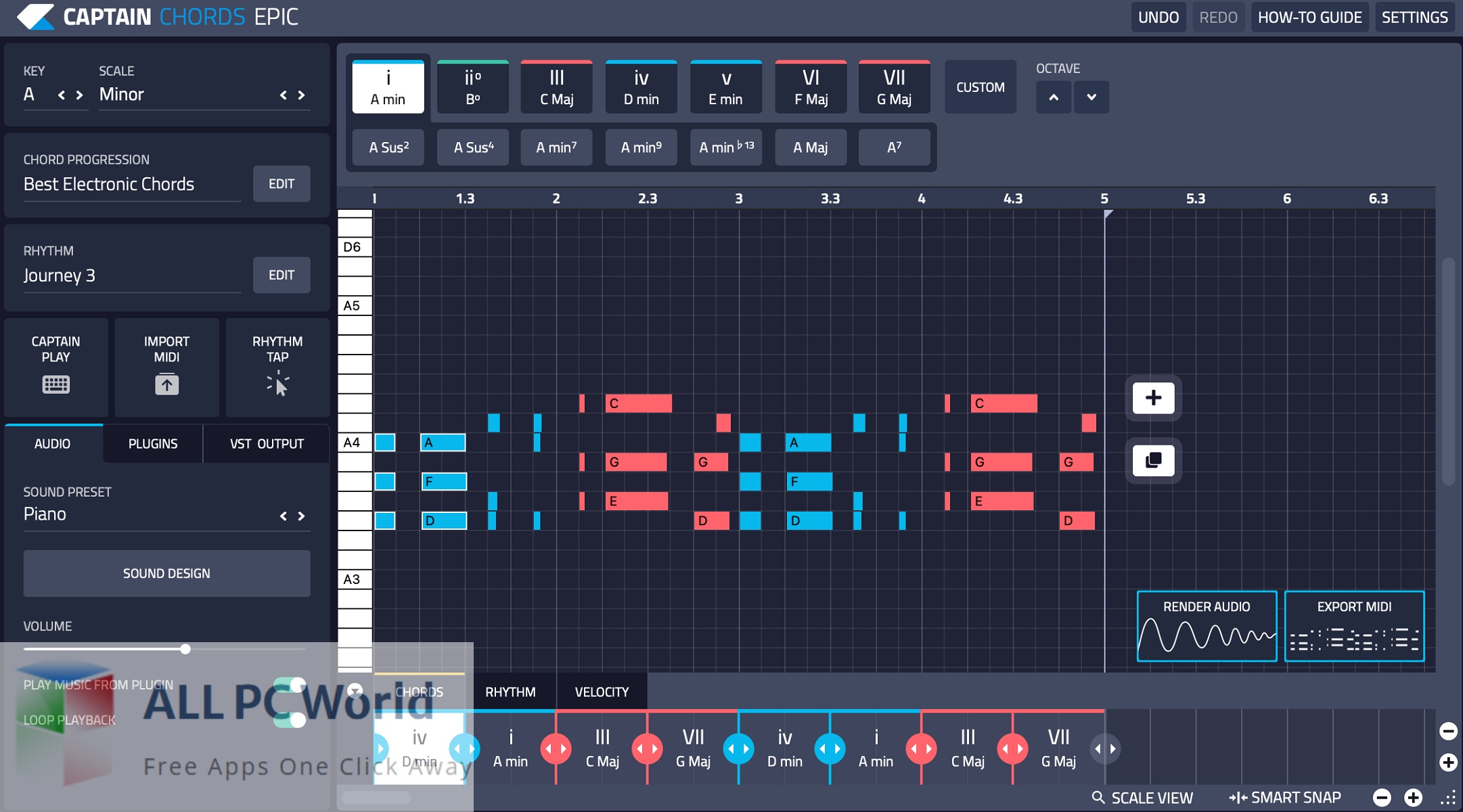
Task: Open the How-To Guide
Action: pyautogui.click(x=1309, y=17)
